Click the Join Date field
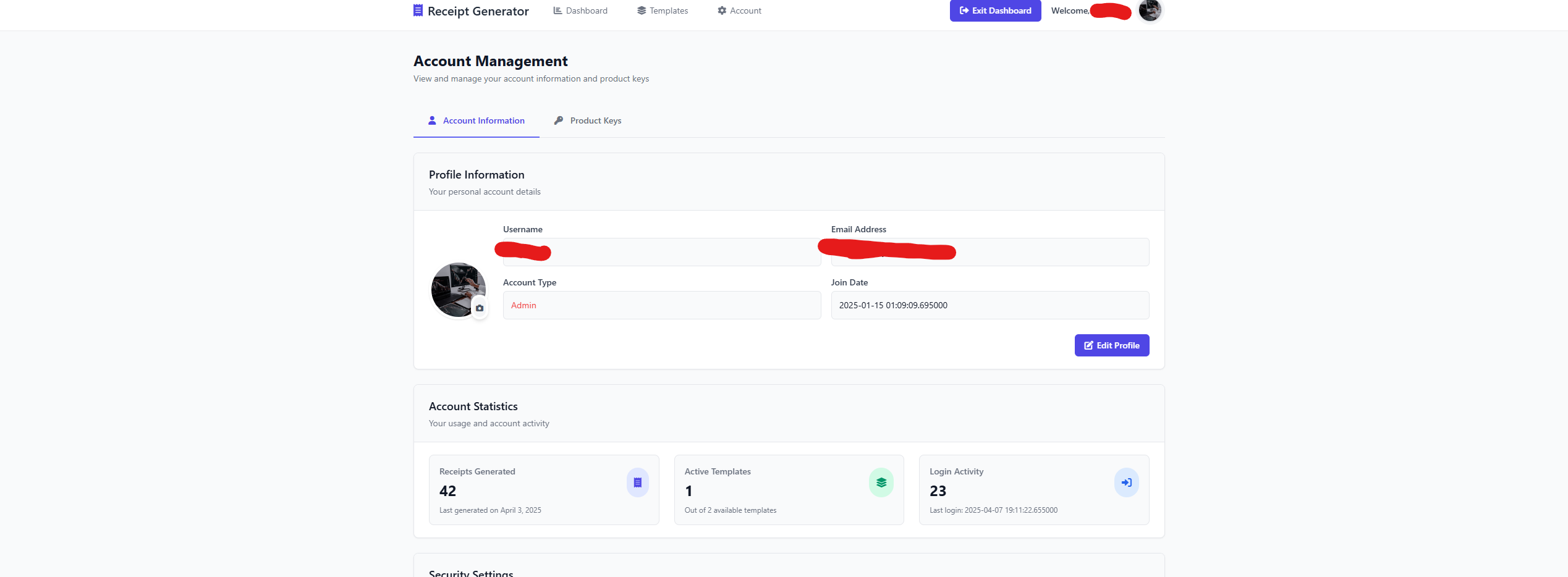Image resolution: width=1568 pixels, height=577 pixels. 990,305
